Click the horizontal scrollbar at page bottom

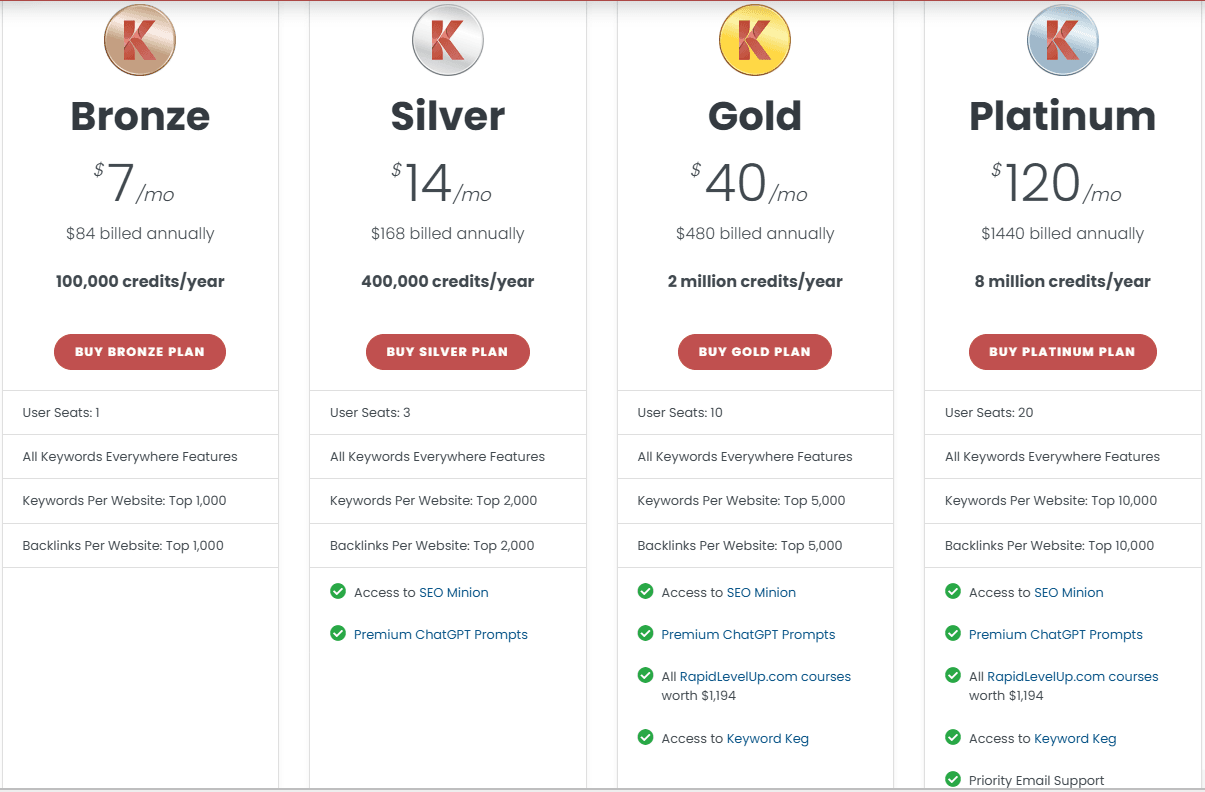pos(600,789)
